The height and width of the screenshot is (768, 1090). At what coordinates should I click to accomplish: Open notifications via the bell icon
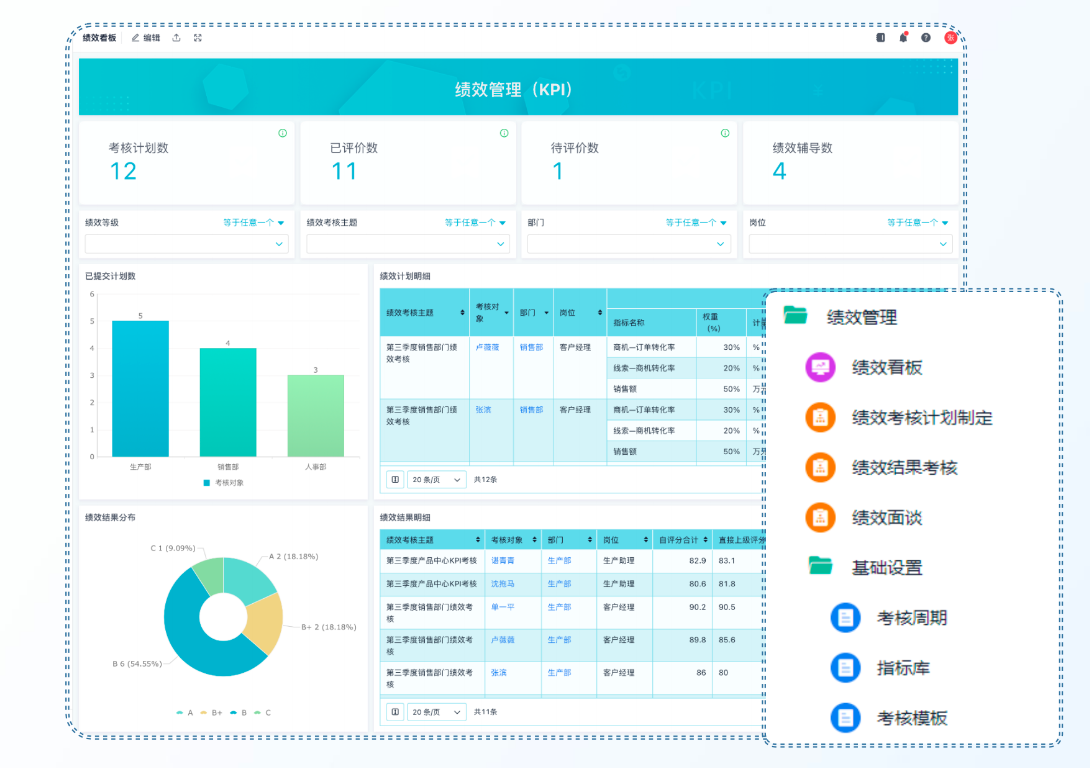(x=903, y=38)
